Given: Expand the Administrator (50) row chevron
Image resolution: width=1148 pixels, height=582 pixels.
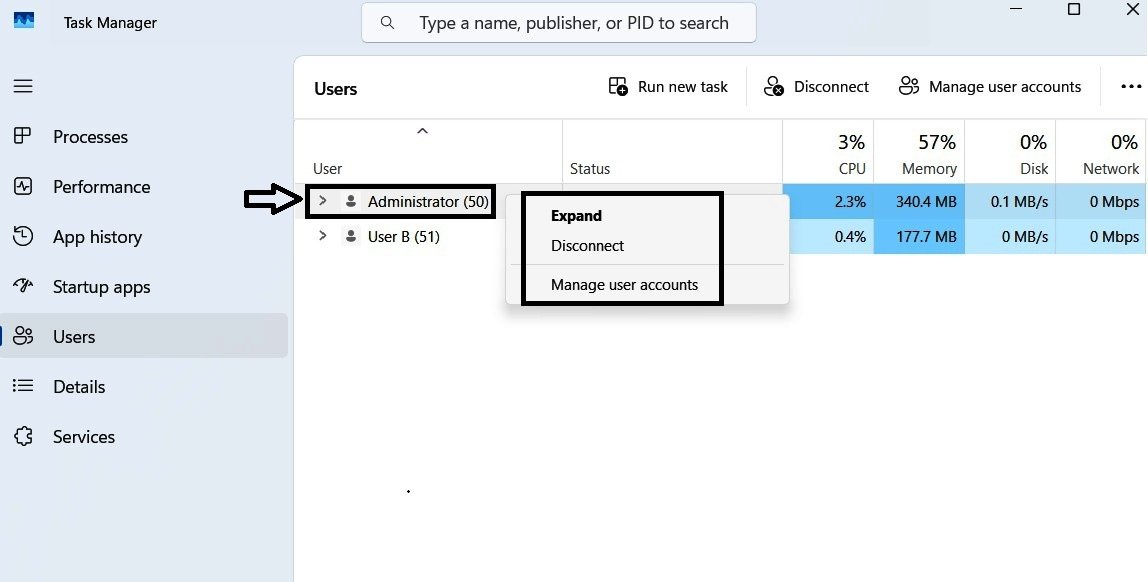Looking at the screenshot, I should (x=322, y=201).
